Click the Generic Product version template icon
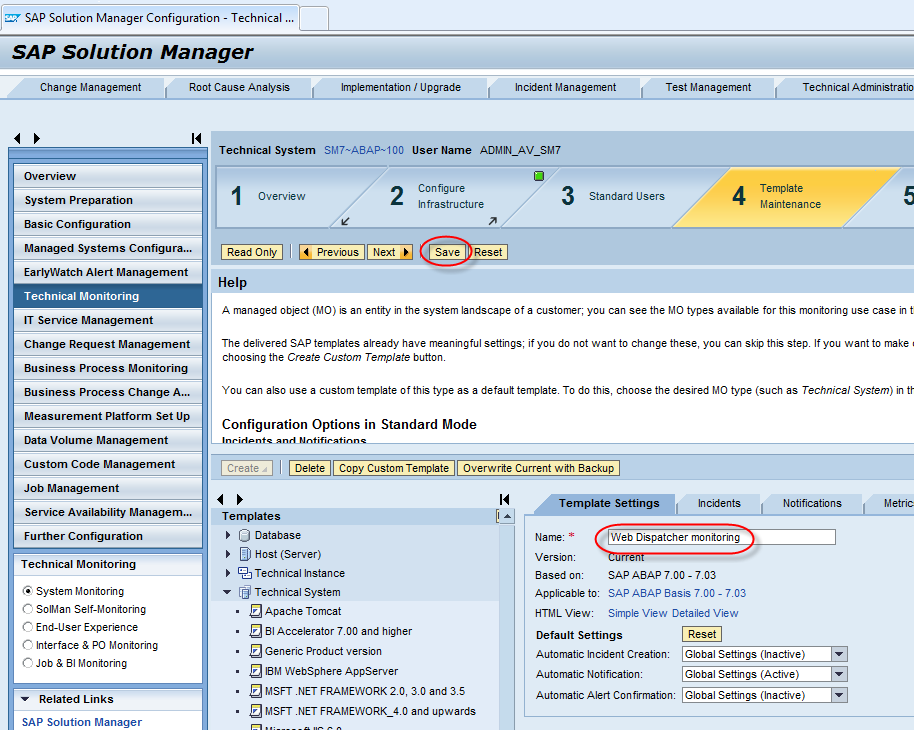This screenshot has width=914, height=730. [255, 651]
